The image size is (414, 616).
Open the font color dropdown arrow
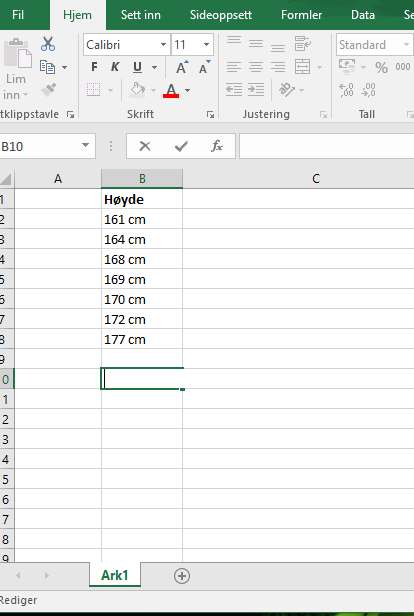187,90
